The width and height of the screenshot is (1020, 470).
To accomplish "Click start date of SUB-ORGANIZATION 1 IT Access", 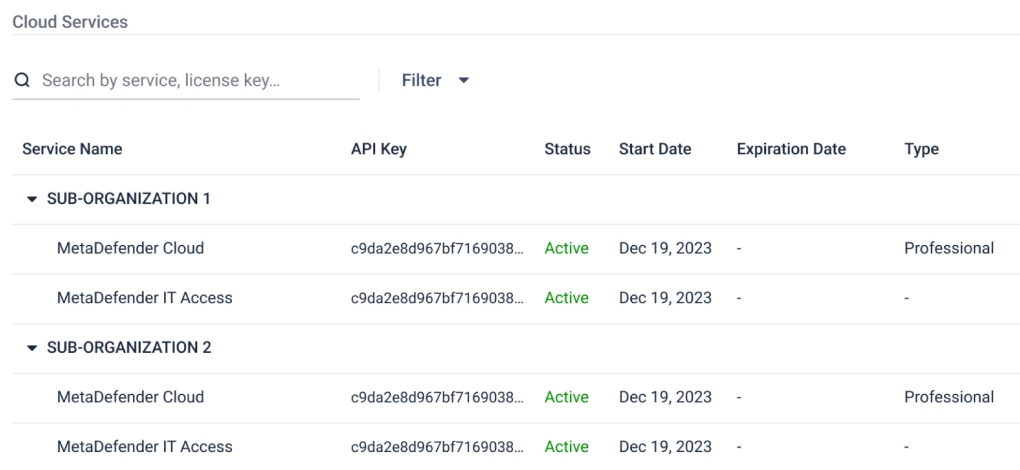I will tap(665, 298).
